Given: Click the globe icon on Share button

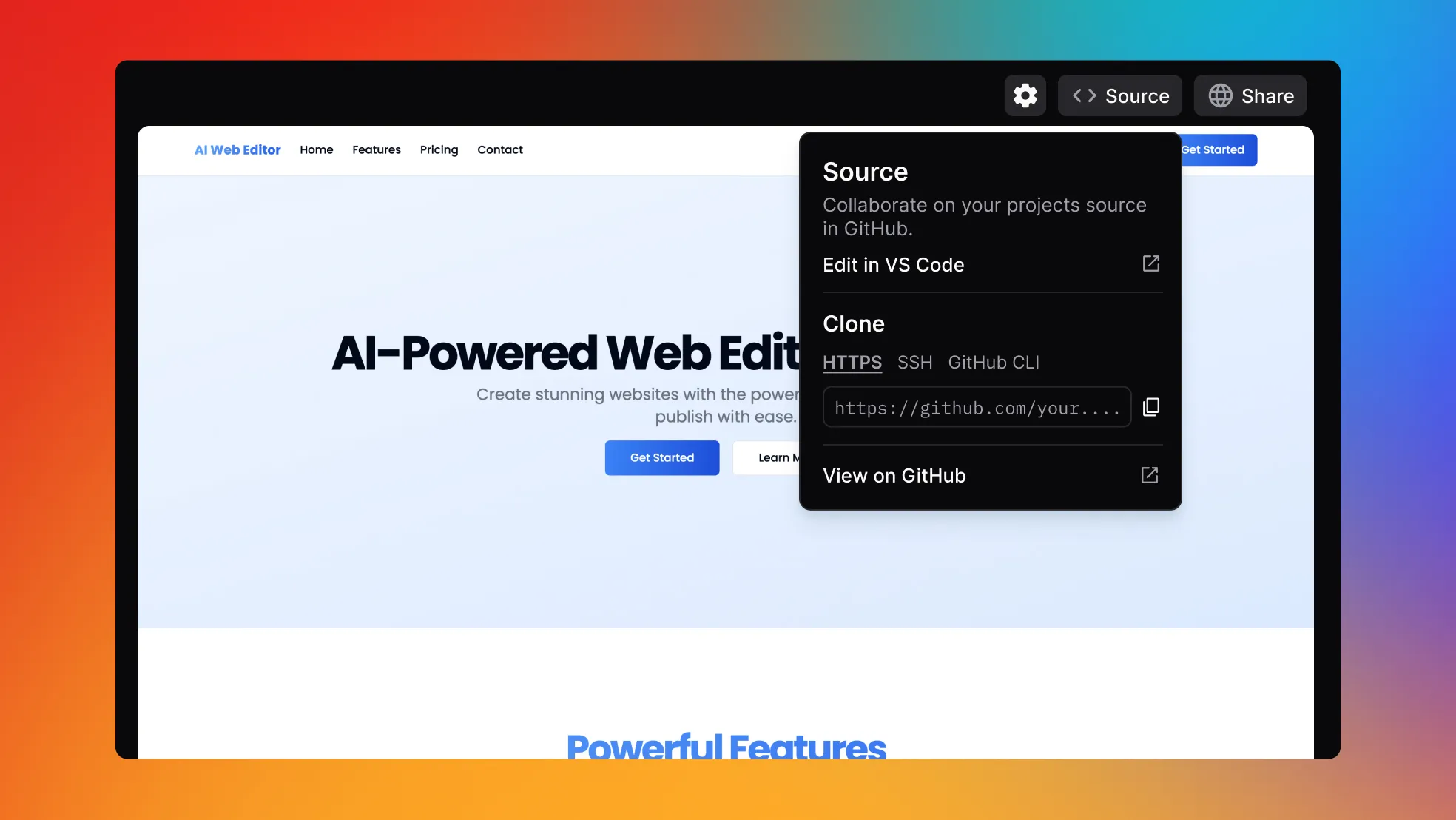Looking at the screenshot, I should coord(1219,95).
